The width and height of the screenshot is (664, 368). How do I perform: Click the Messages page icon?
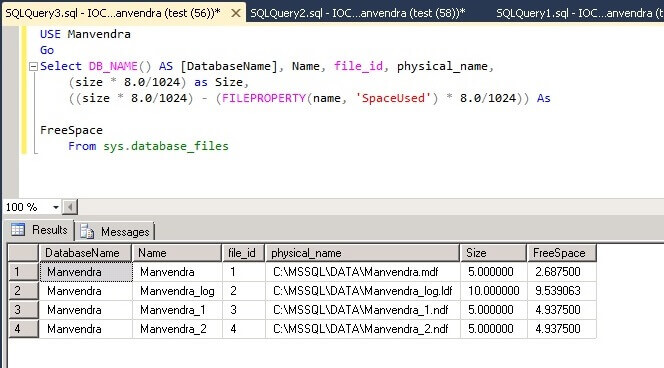(x=87, y=232)
